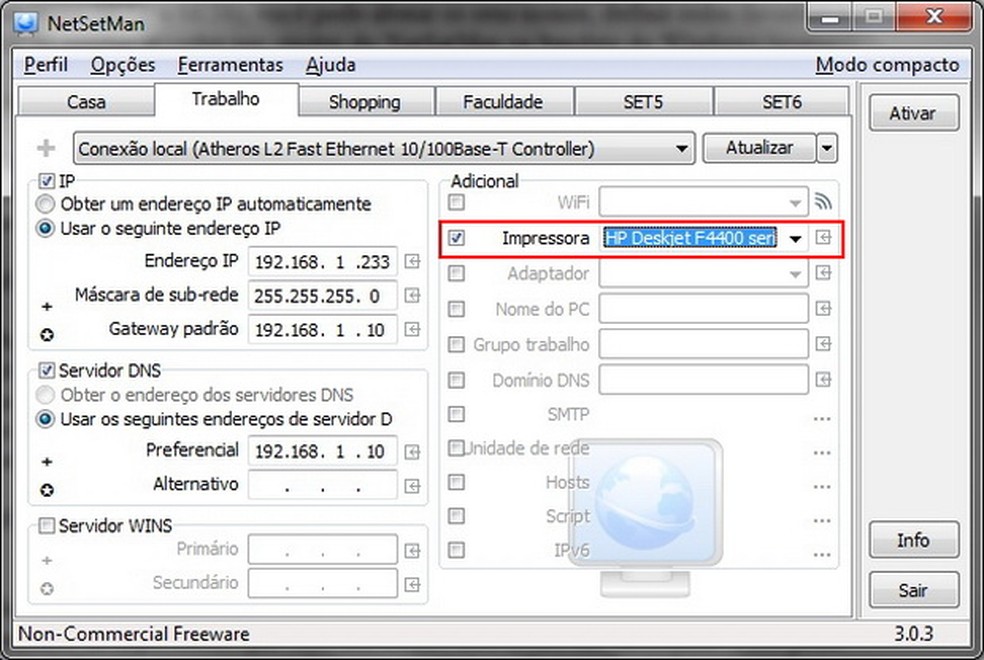
Task: Open Script settings via ellipsis
Action: tap(822, 520)
